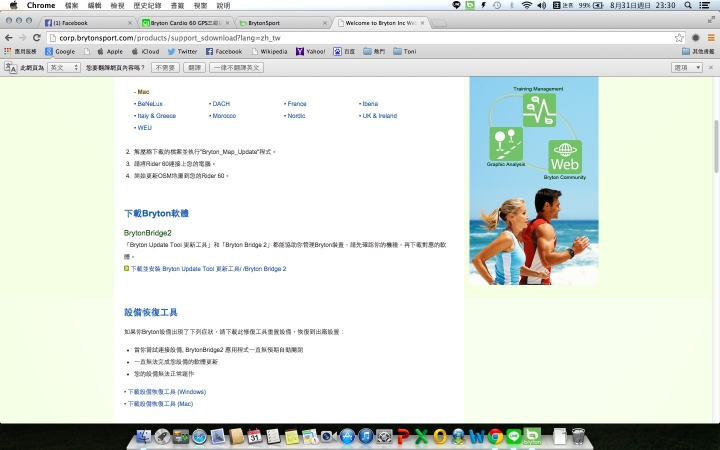Click 下載設備恢復工具 (Mac) link
Screen dimensions: 720x450
[x=160, y=404]
